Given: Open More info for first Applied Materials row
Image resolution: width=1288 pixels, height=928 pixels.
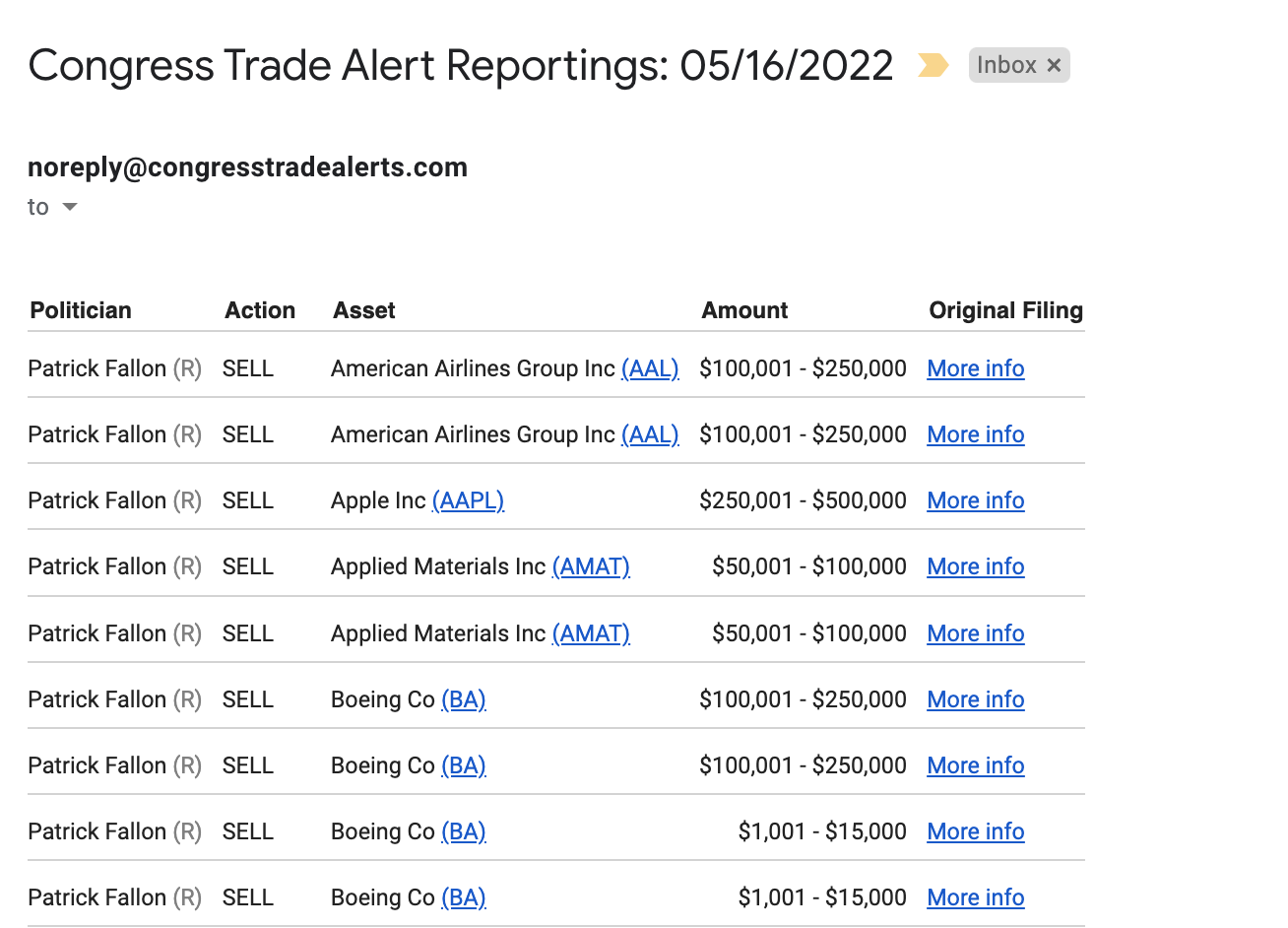Looking at the screenshot, I should tap(976, 566).
